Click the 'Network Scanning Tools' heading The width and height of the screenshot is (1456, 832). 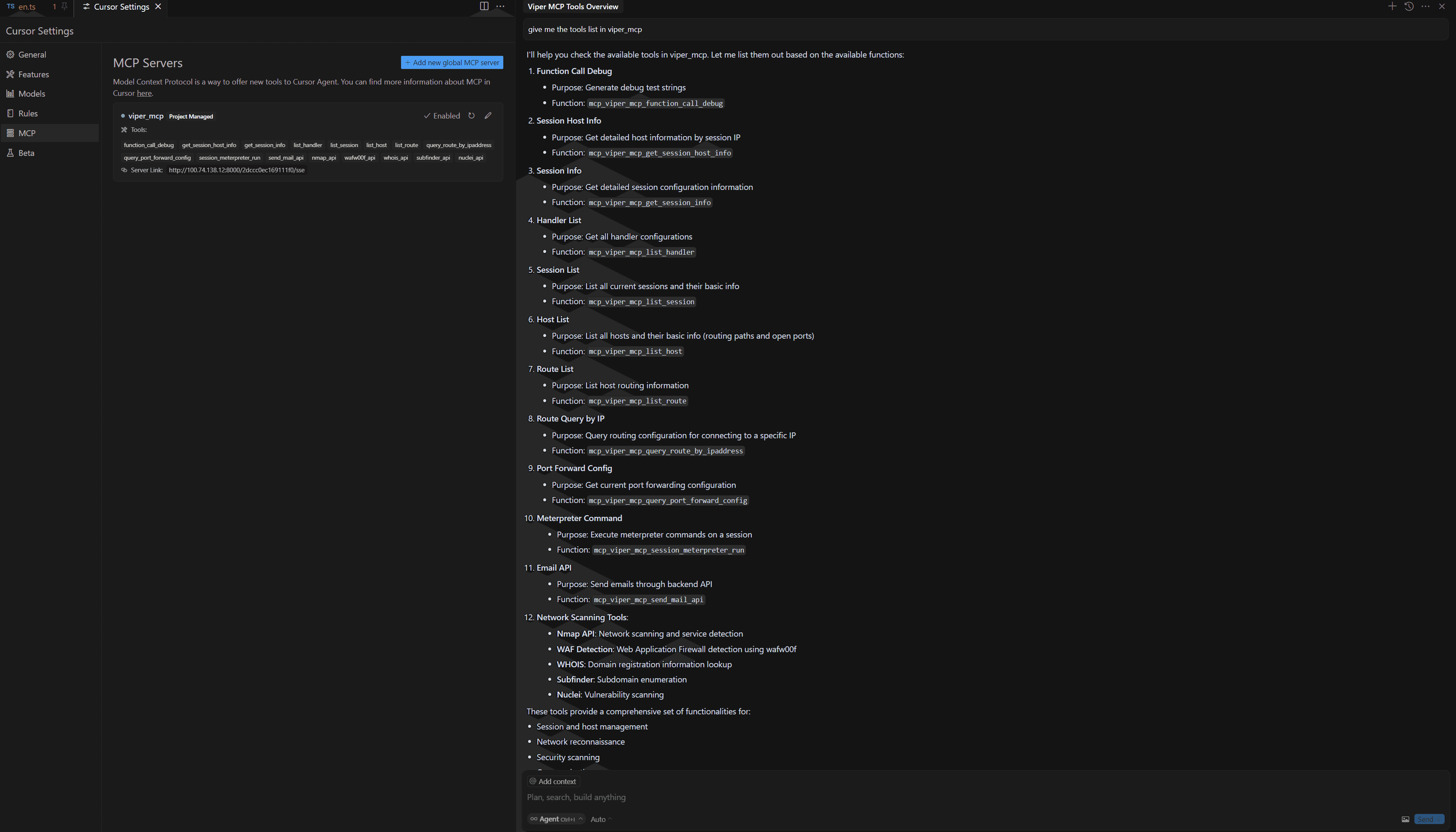point(582,618)
